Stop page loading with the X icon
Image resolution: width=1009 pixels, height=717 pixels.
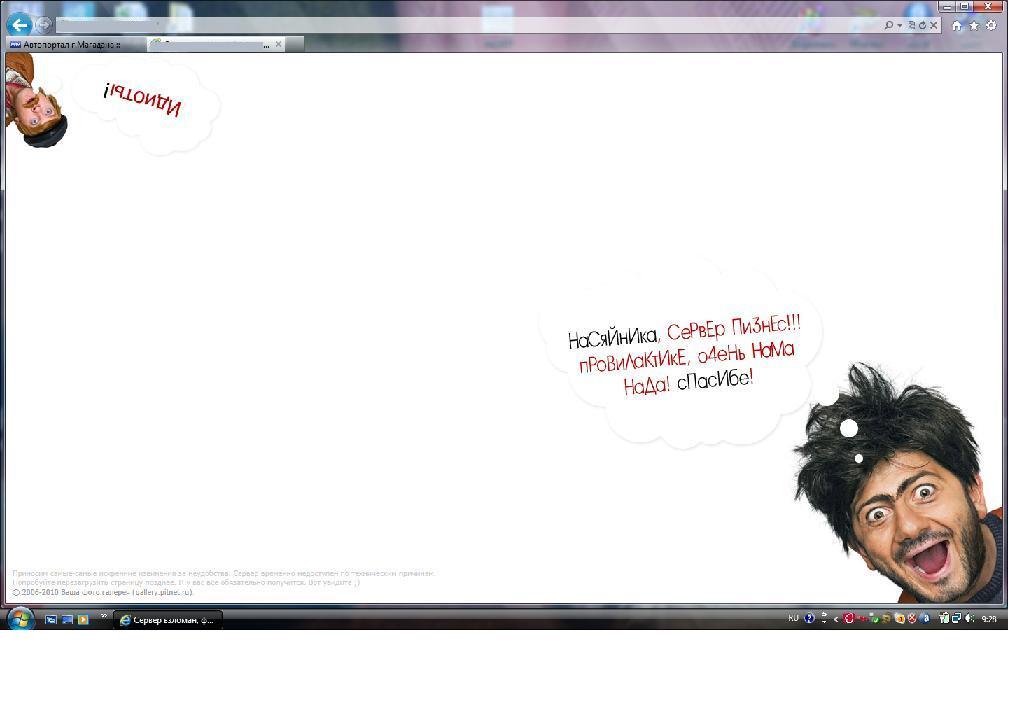pos(934,25)
